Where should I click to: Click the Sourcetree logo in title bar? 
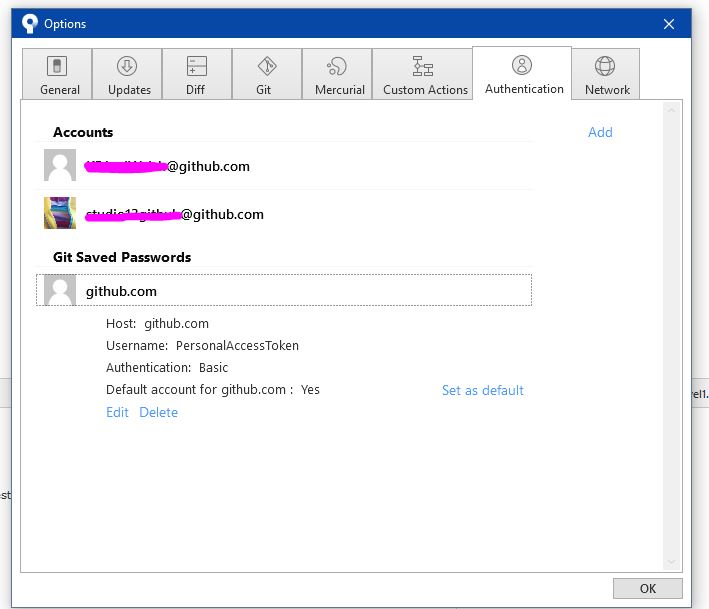tap(30, 24)
